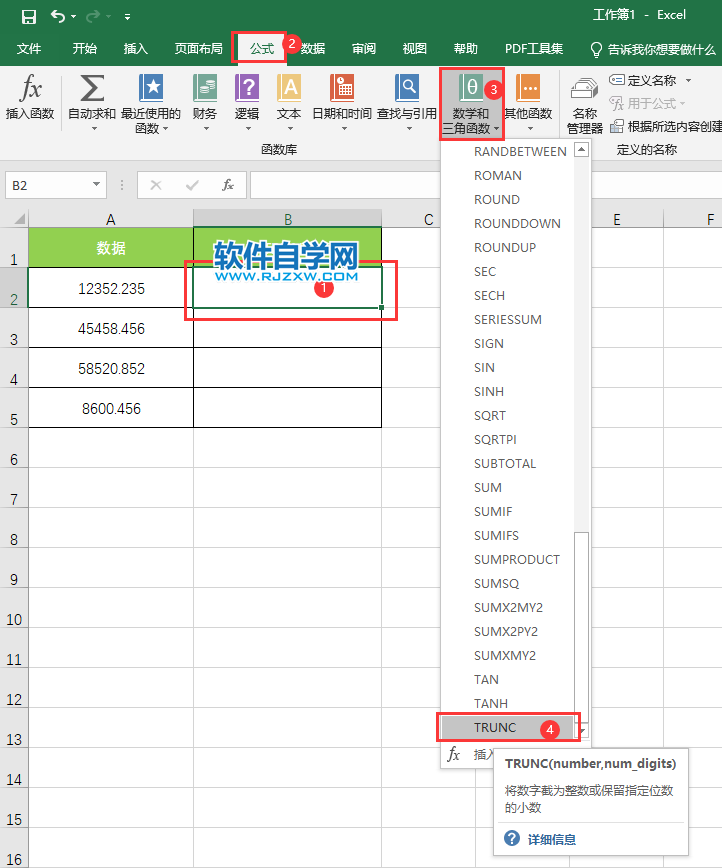Click the formula bar input field

tap(346, 185)
